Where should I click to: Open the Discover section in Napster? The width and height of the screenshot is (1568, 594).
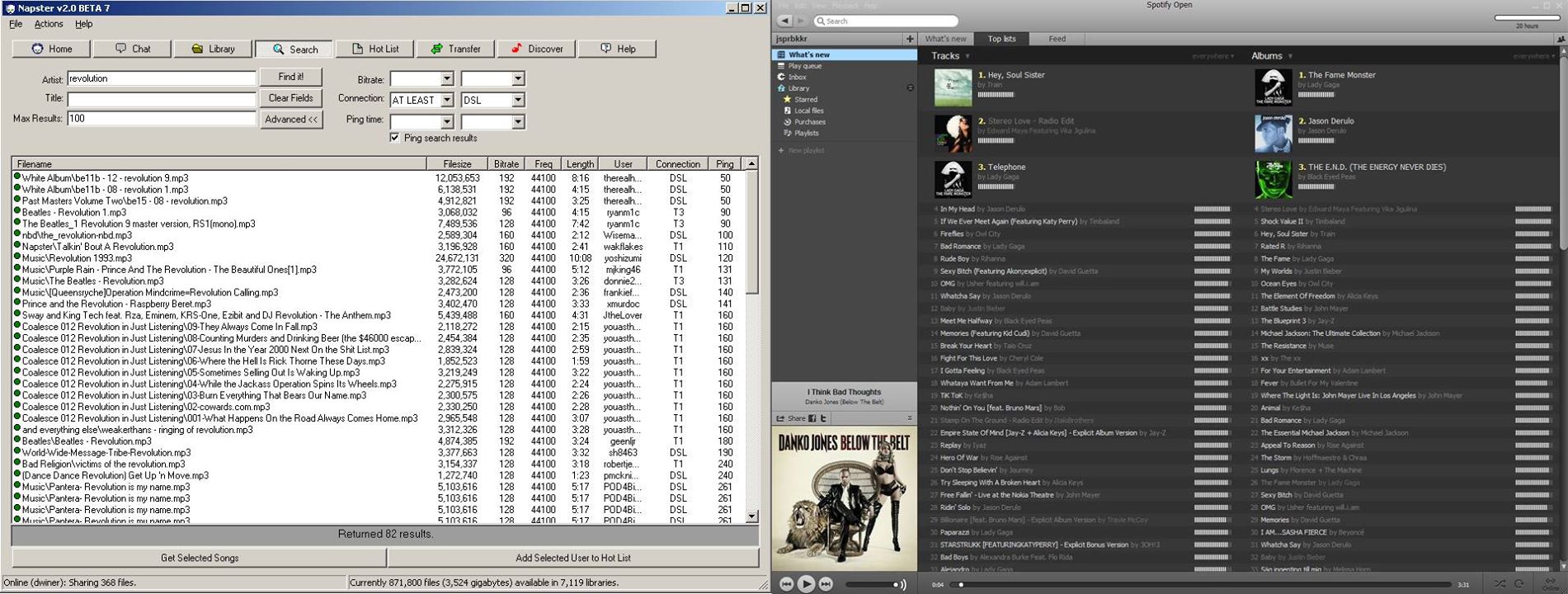tap(536, 49)
